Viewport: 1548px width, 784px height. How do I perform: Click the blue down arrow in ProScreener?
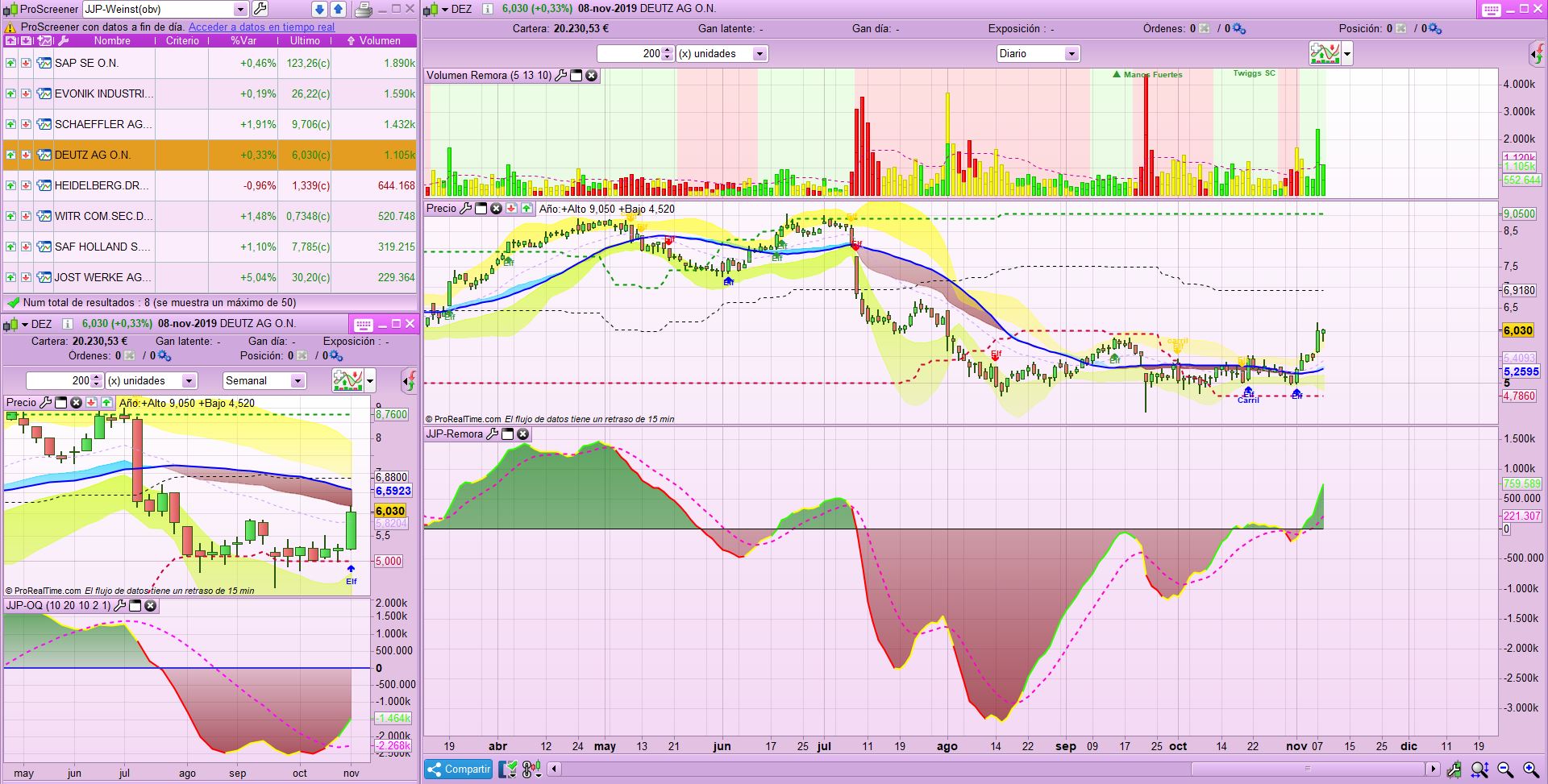point(319,9)
